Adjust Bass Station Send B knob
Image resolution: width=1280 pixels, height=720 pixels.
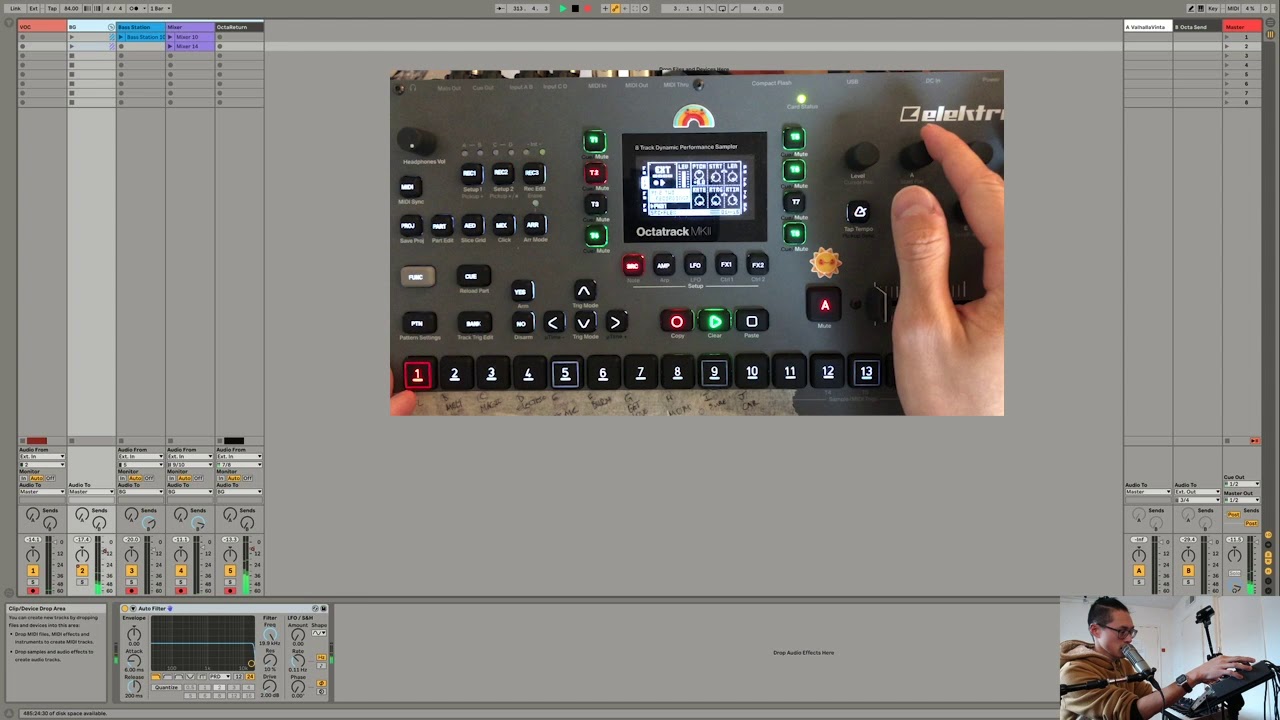click(x=148, y=523)
